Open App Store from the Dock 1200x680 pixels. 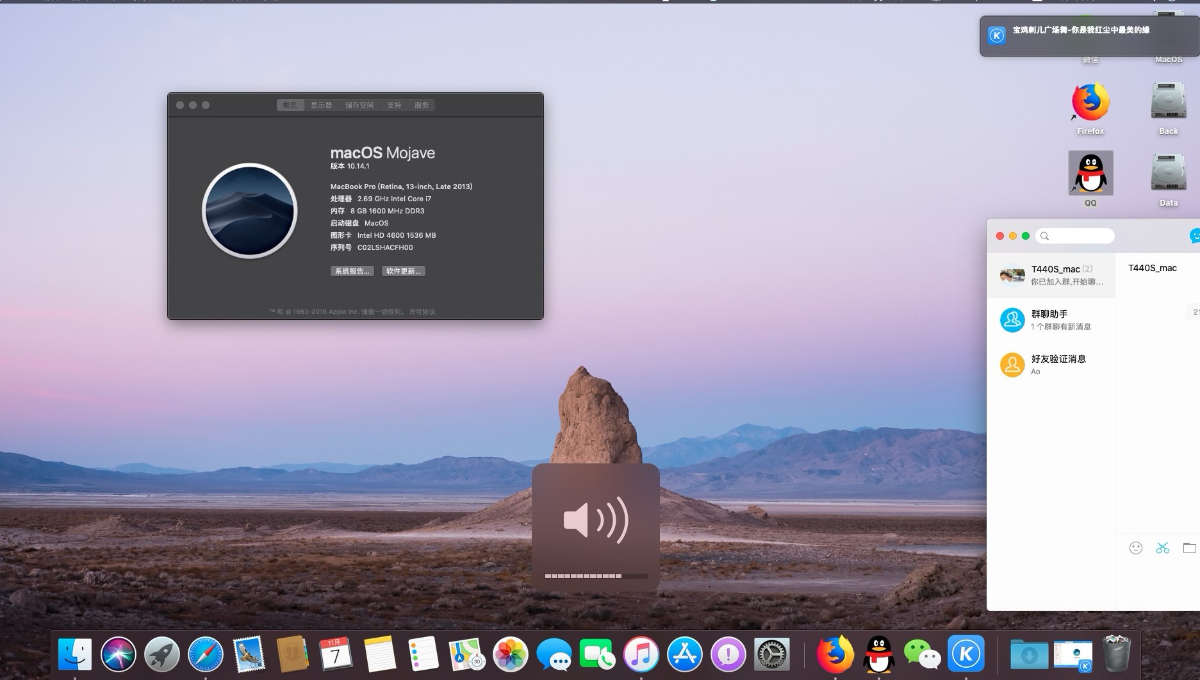pyautogui.click(x=685, y=655)
